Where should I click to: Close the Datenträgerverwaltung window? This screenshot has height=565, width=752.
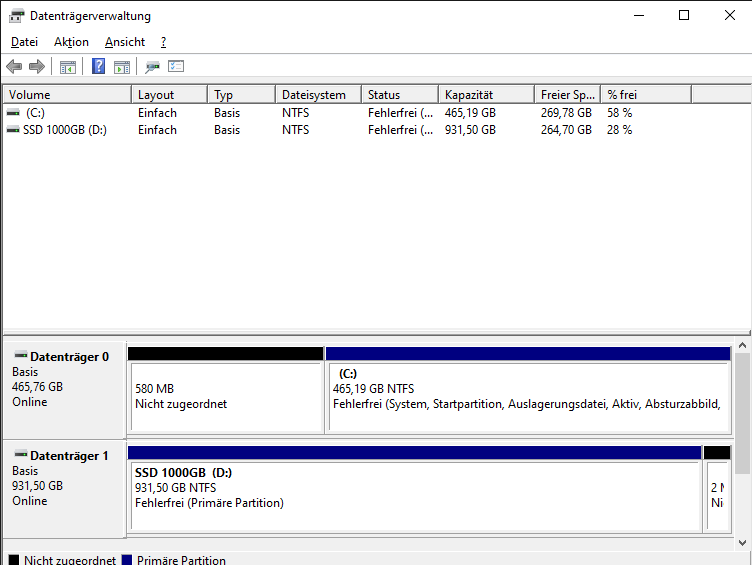coord(729,15)
